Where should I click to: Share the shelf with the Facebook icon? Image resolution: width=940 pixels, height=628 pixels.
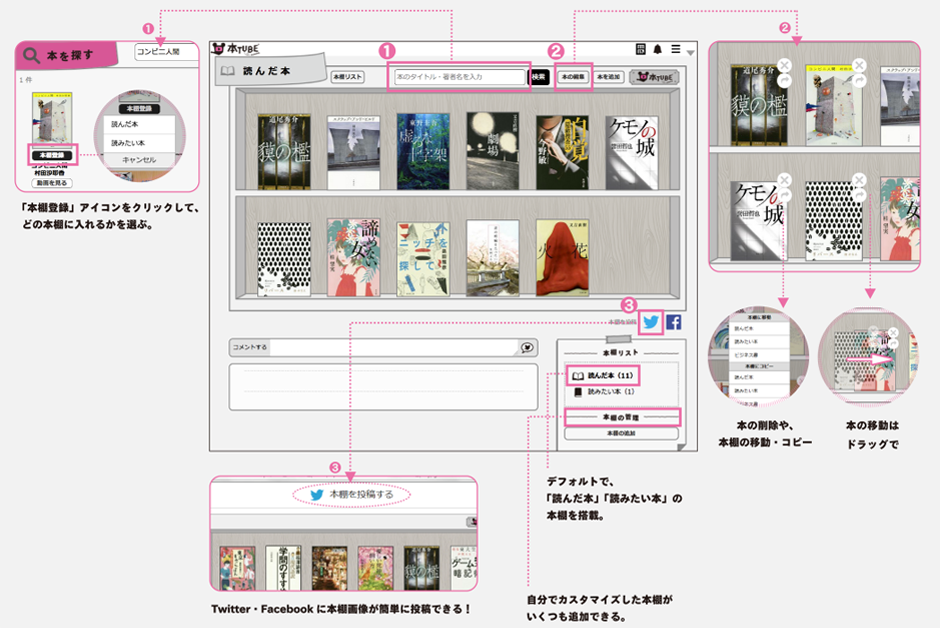(674, 322)
